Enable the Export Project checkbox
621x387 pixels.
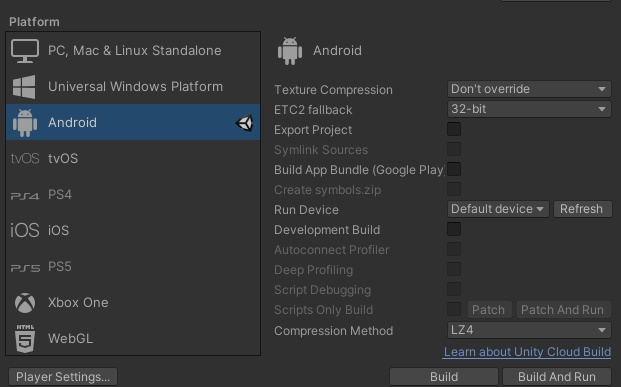point(454,129)
